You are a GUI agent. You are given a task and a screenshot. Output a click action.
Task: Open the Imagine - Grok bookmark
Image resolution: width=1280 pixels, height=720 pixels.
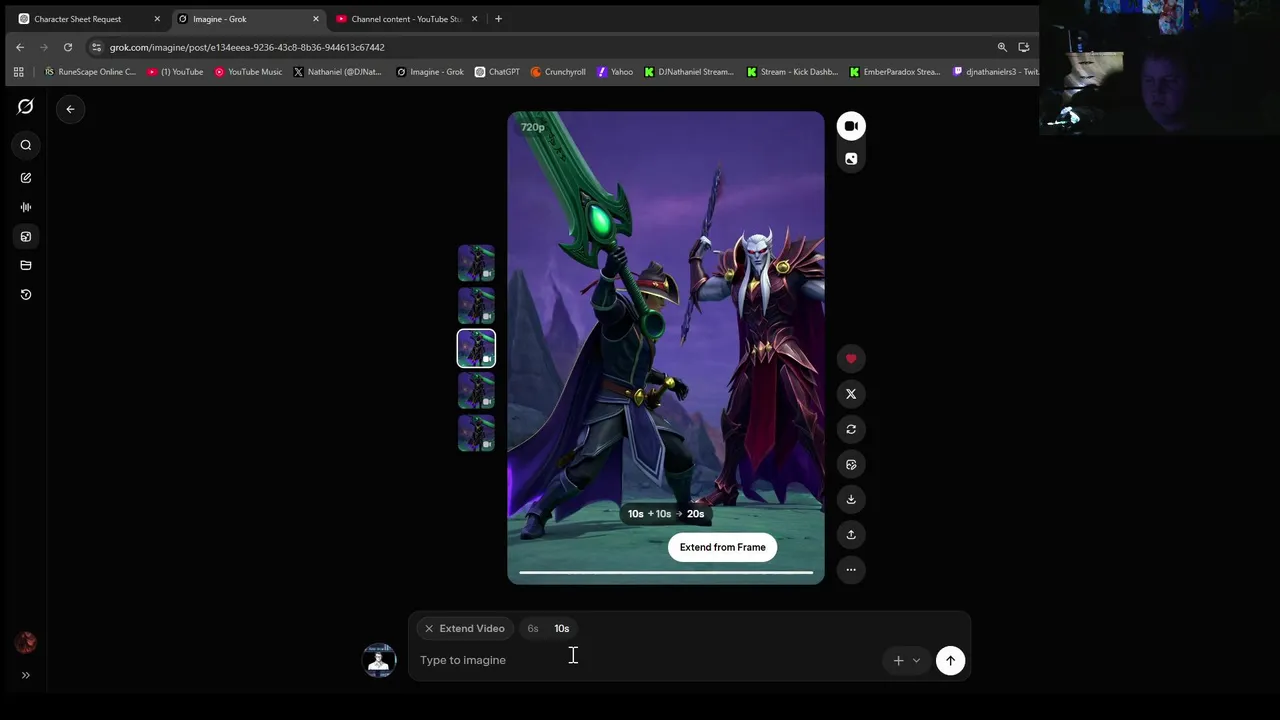pos(430,72)
